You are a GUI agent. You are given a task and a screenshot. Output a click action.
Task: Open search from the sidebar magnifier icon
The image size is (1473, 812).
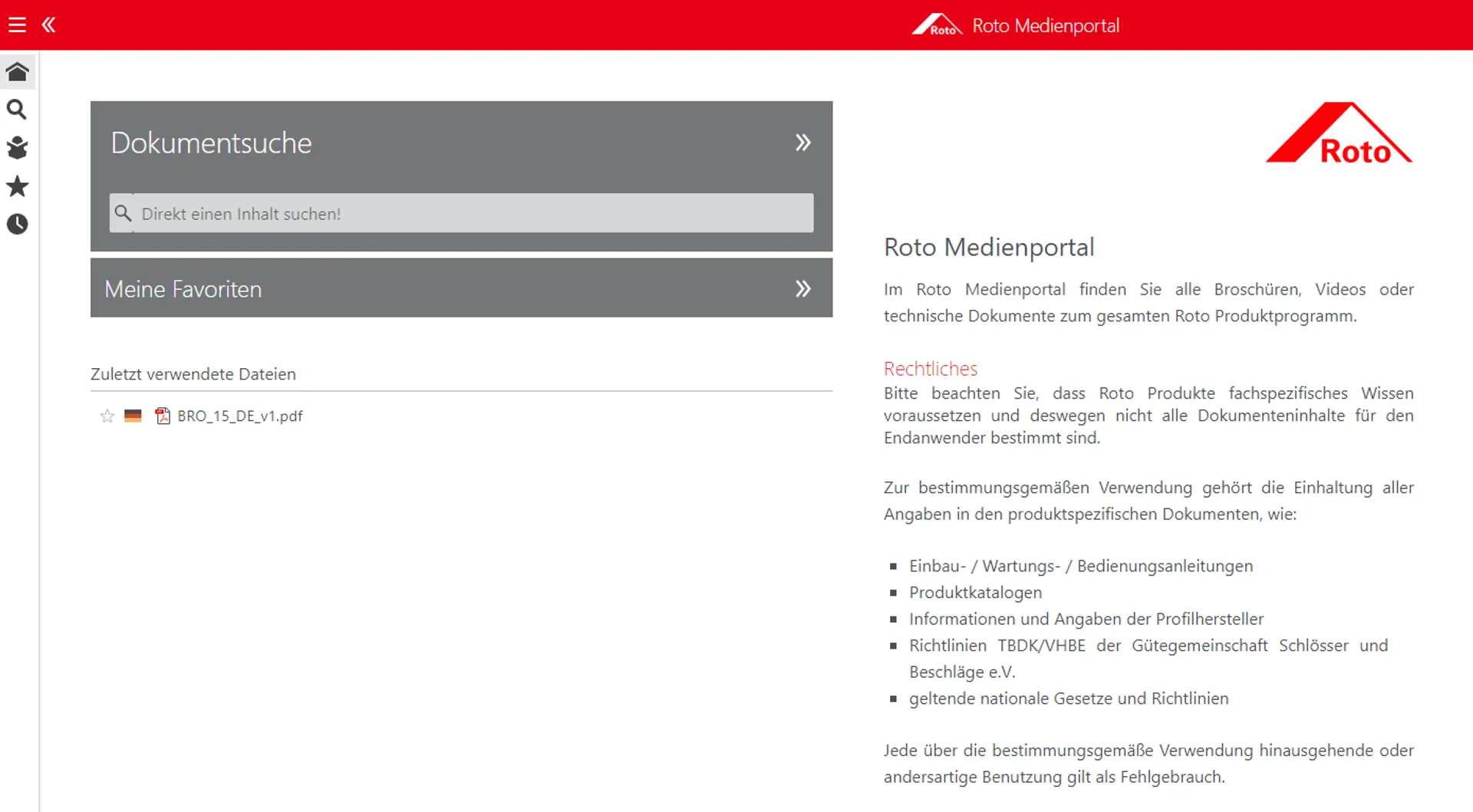tap(17, 110)
